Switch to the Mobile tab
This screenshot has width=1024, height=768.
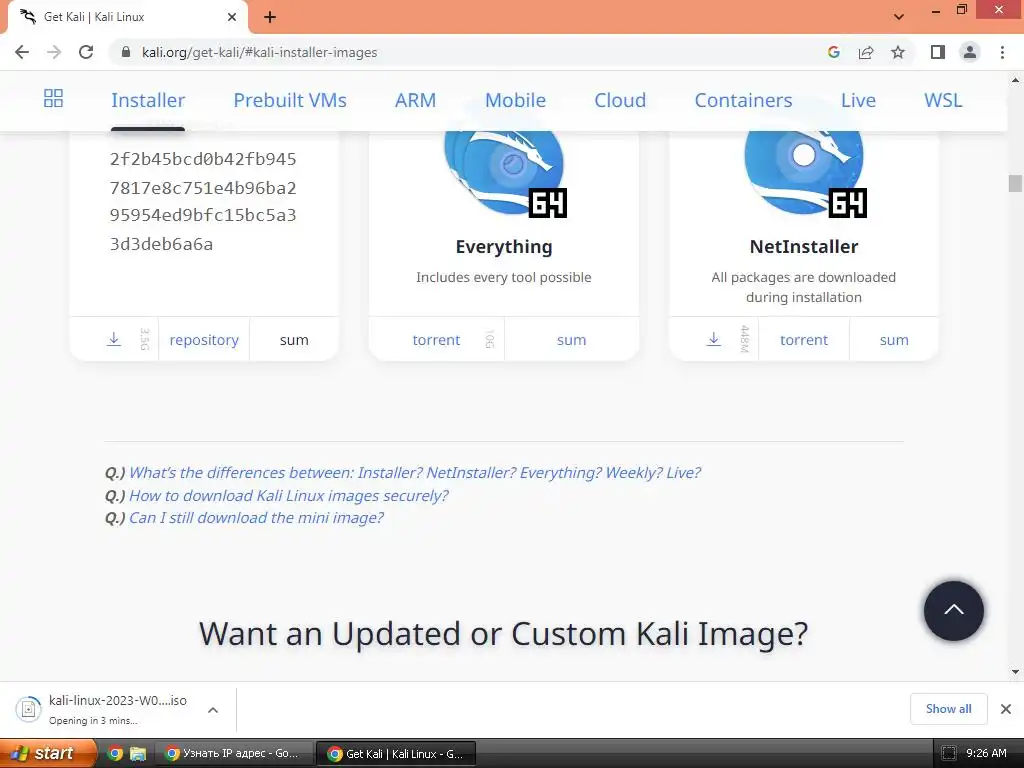click(x=515, y=101)
